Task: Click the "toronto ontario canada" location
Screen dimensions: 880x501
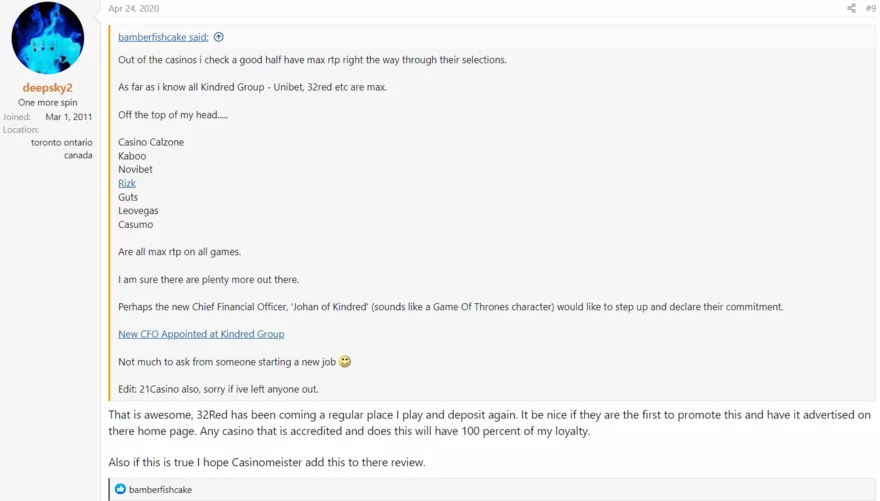Action: click(x=62, y=149)
